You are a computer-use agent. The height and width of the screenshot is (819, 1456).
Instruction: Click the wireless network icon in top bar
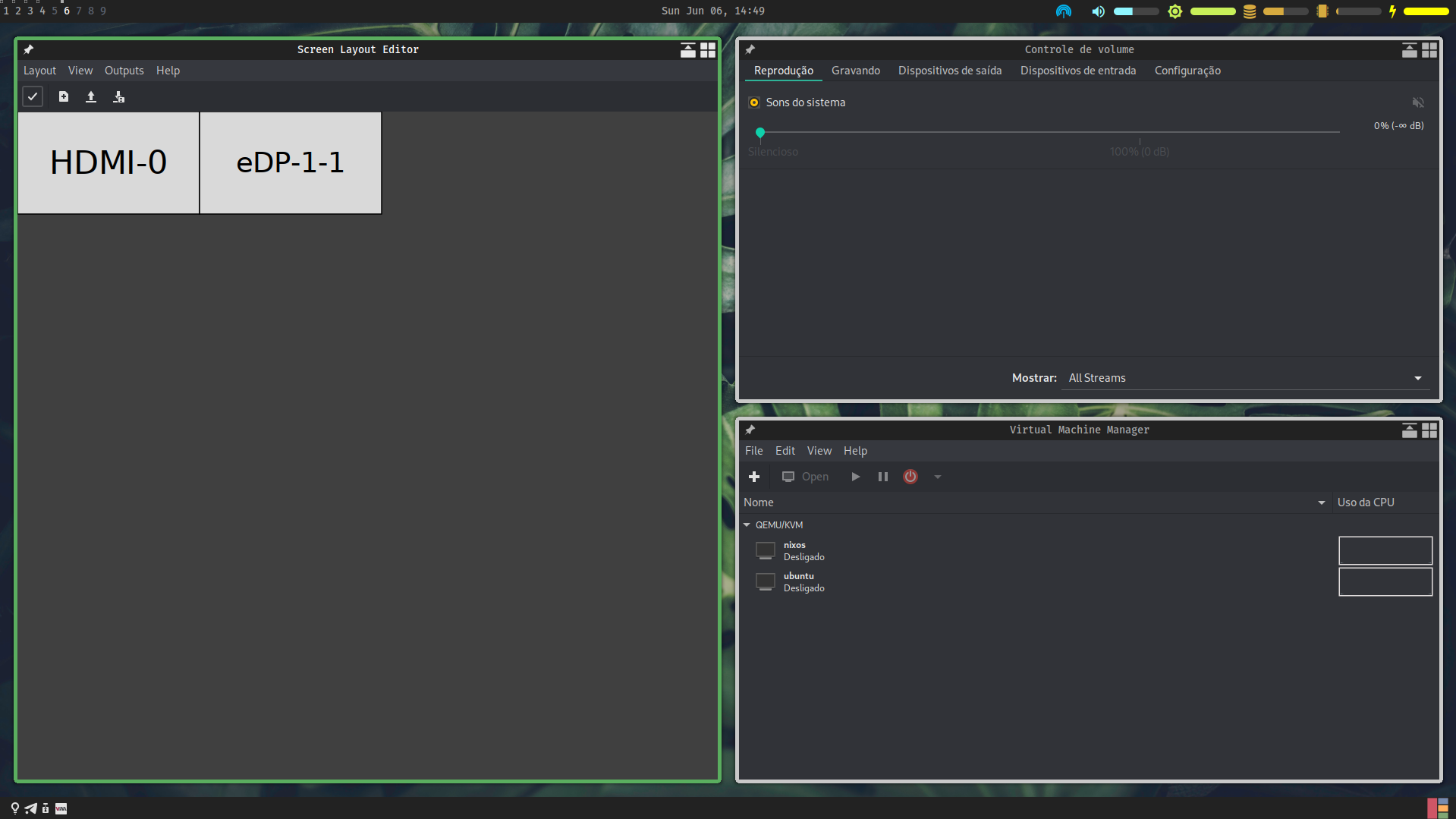1064,11
